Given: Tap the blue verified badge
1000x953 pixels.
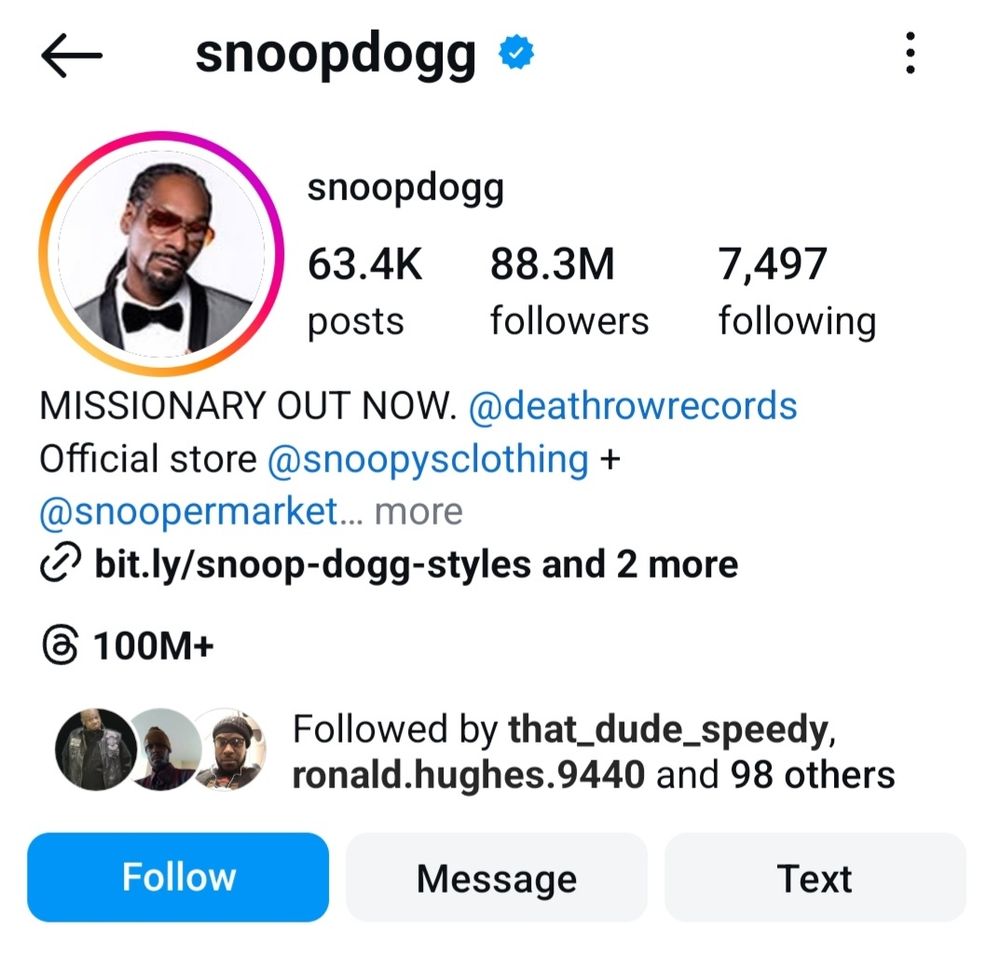Looking at the screenshot, I should pyautogui.click(x=516, y=53).
